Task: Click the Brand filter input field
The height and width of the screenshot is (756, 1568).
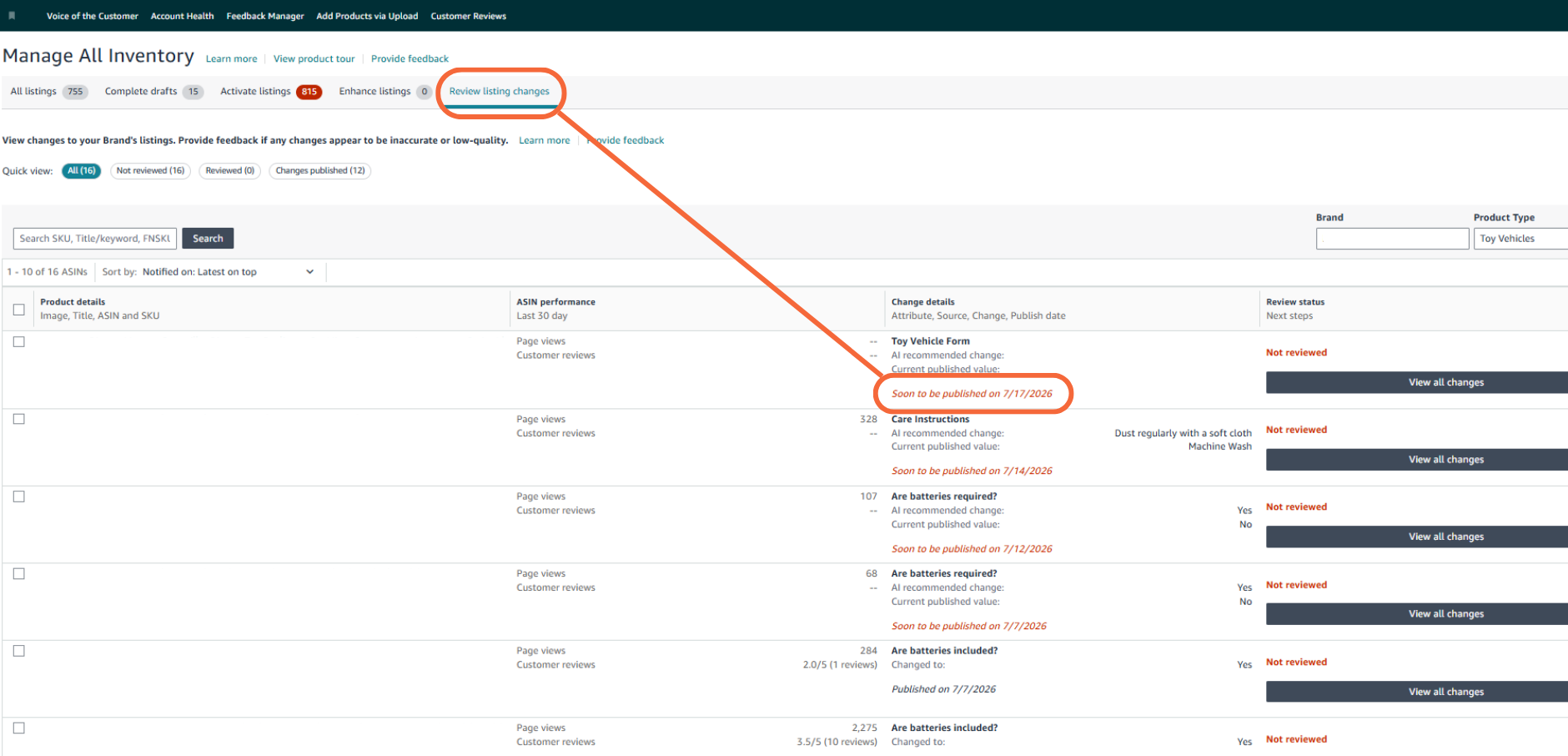Action: 1392,239
